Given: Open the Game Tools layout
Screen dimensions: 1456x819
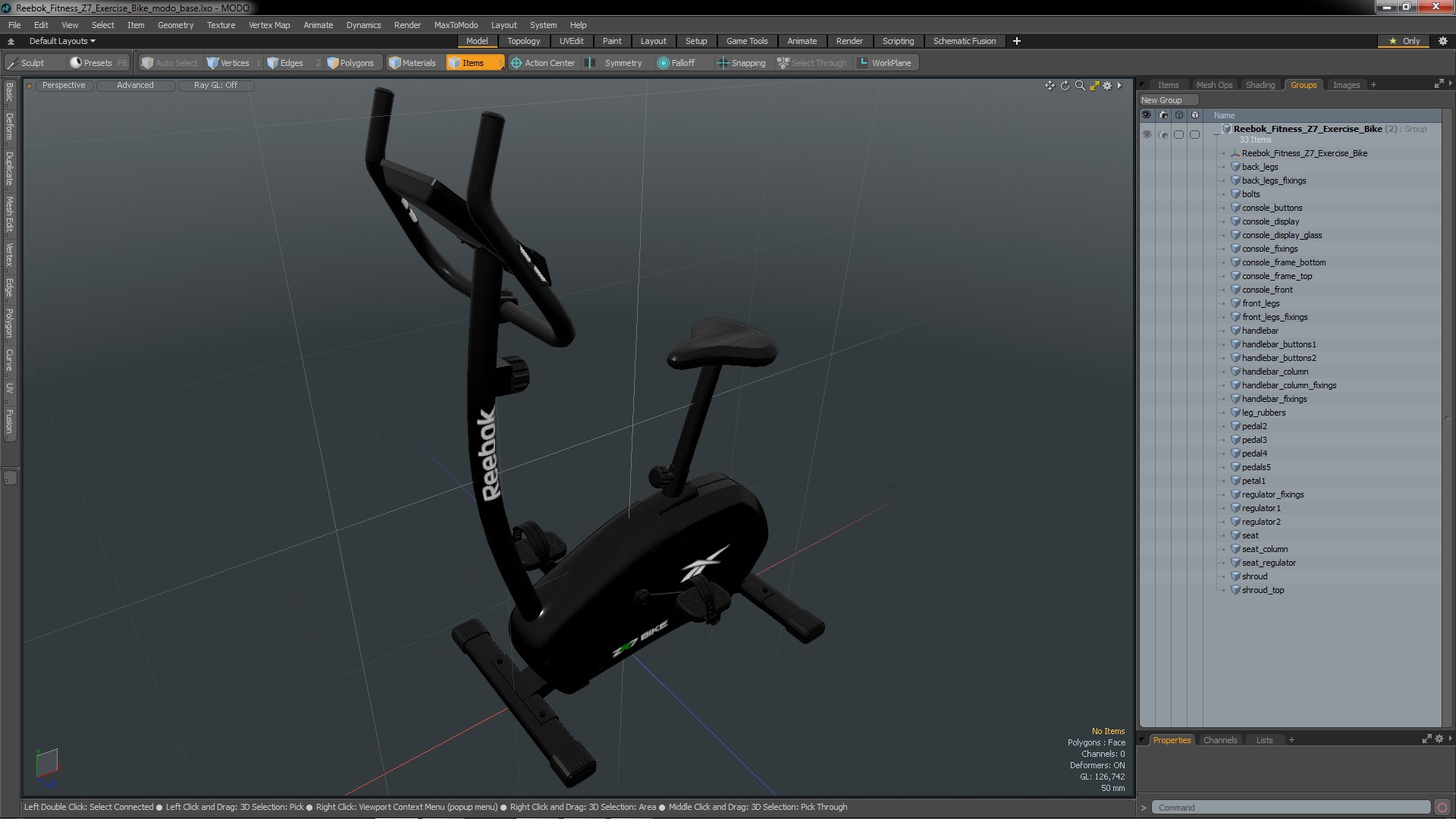Looking at the screenshot, I should pyautogui.click(x=746, y=41).
